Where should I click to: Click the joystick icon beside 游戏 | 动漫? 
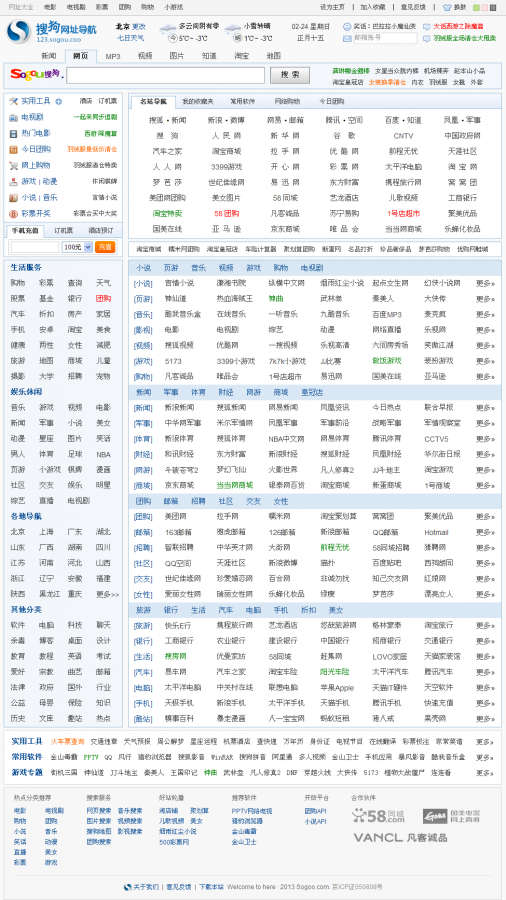point(14,181)
